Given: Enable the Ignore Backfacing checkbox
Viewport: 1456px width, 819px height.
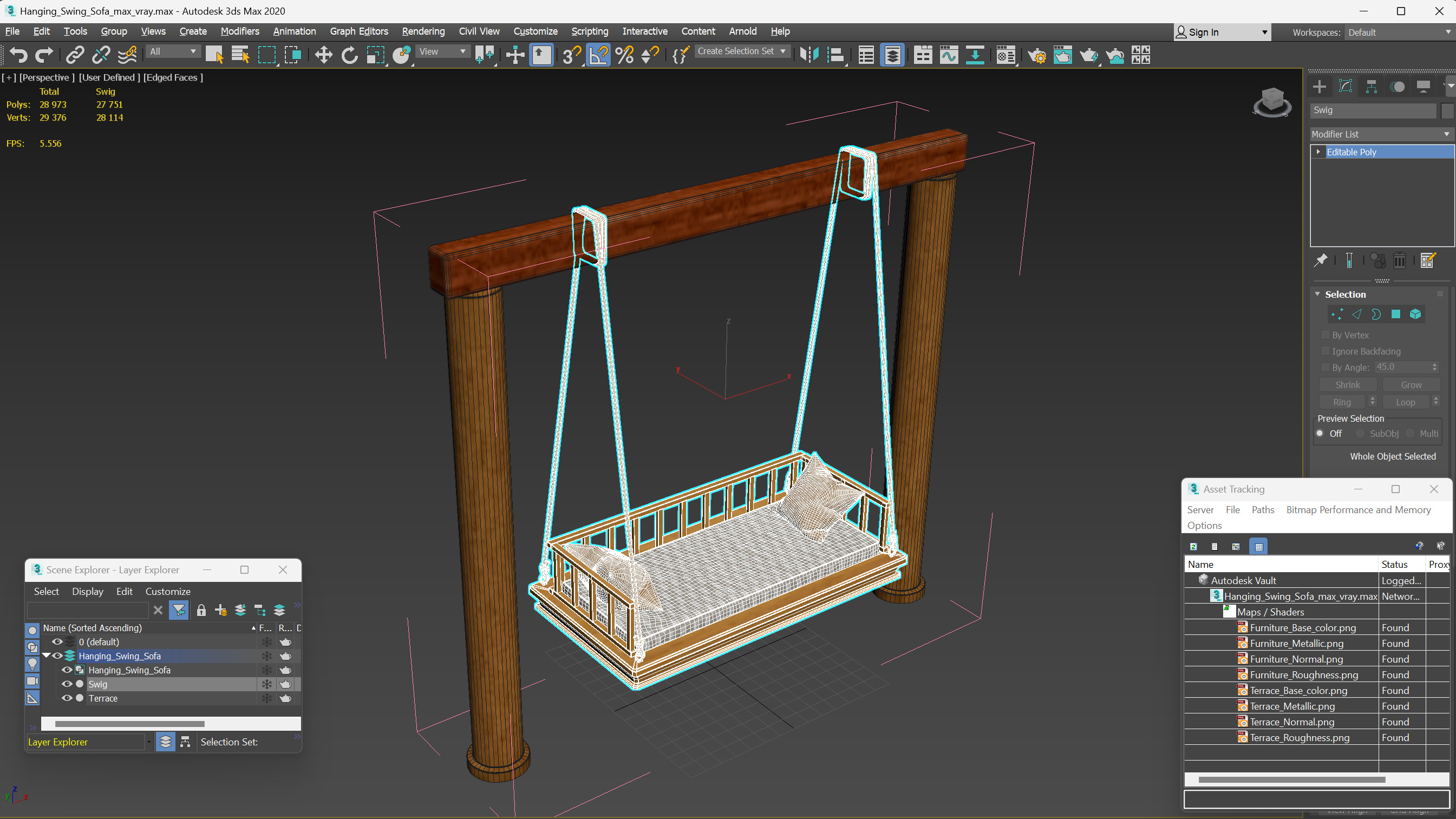Looking at the screenshot, I should click(x=1325, y=351).
